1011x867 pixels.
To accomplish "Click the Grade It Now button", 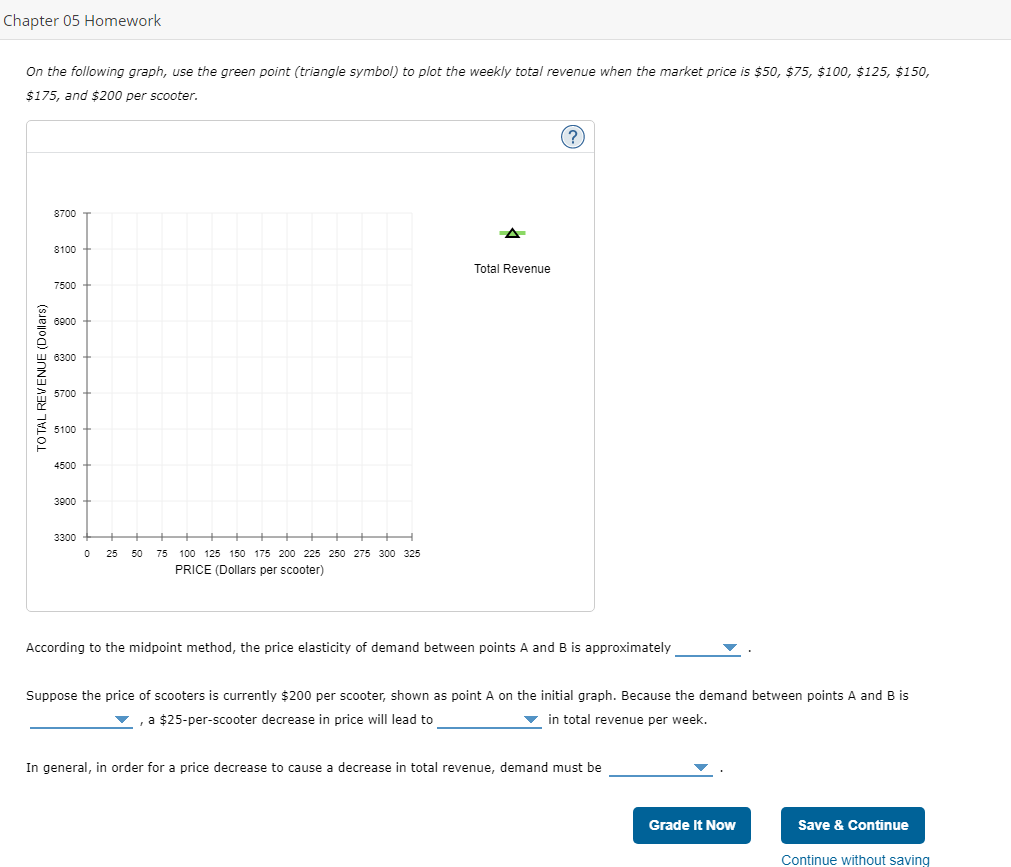I will point(691,825).
